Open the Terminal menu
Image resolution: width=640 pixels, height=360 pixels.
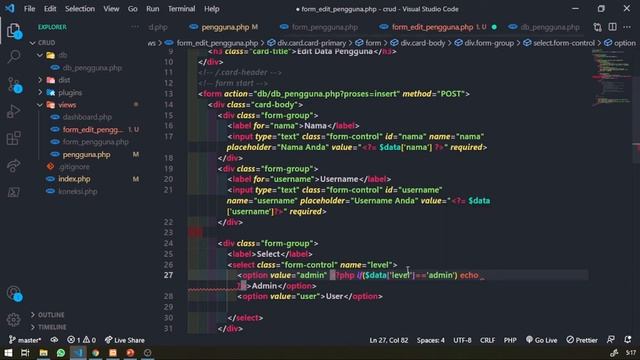point(181,9)
